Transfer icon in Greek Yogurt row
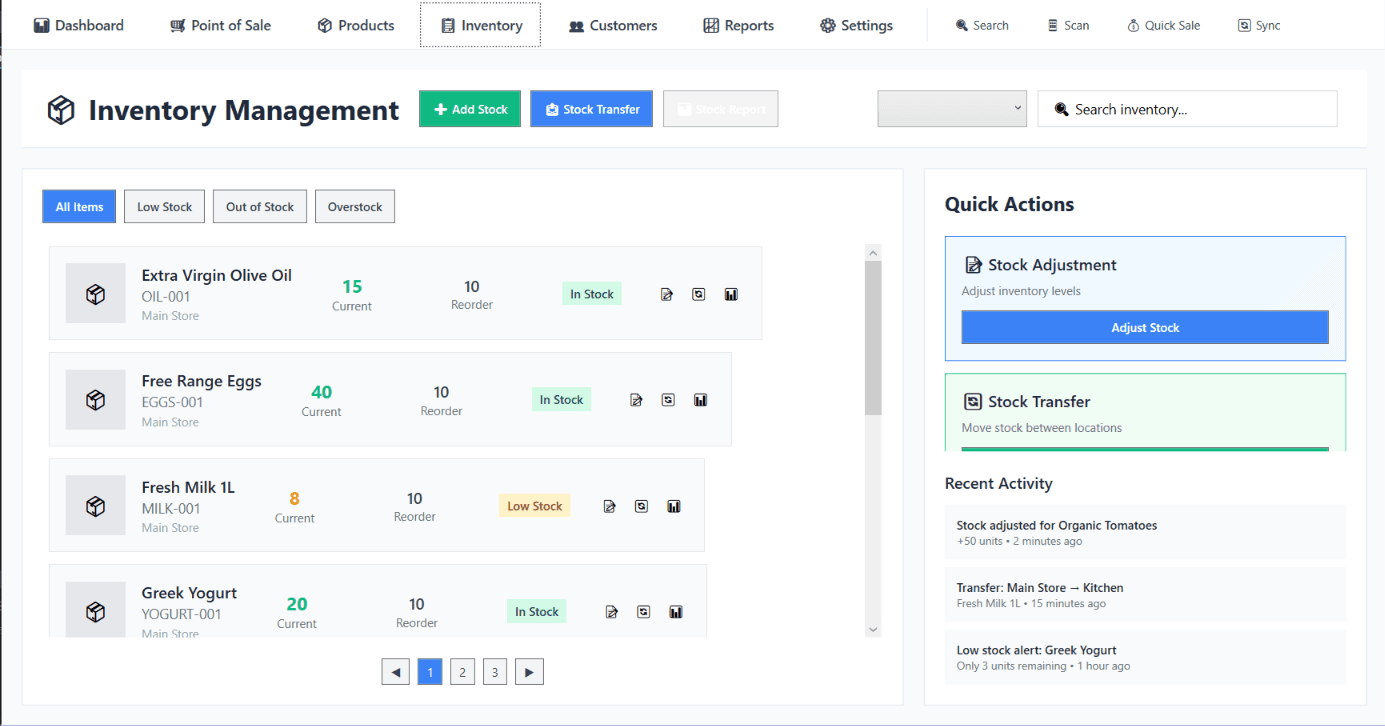The width and height of the screenshot is (1385, 726). coord(644,612)
